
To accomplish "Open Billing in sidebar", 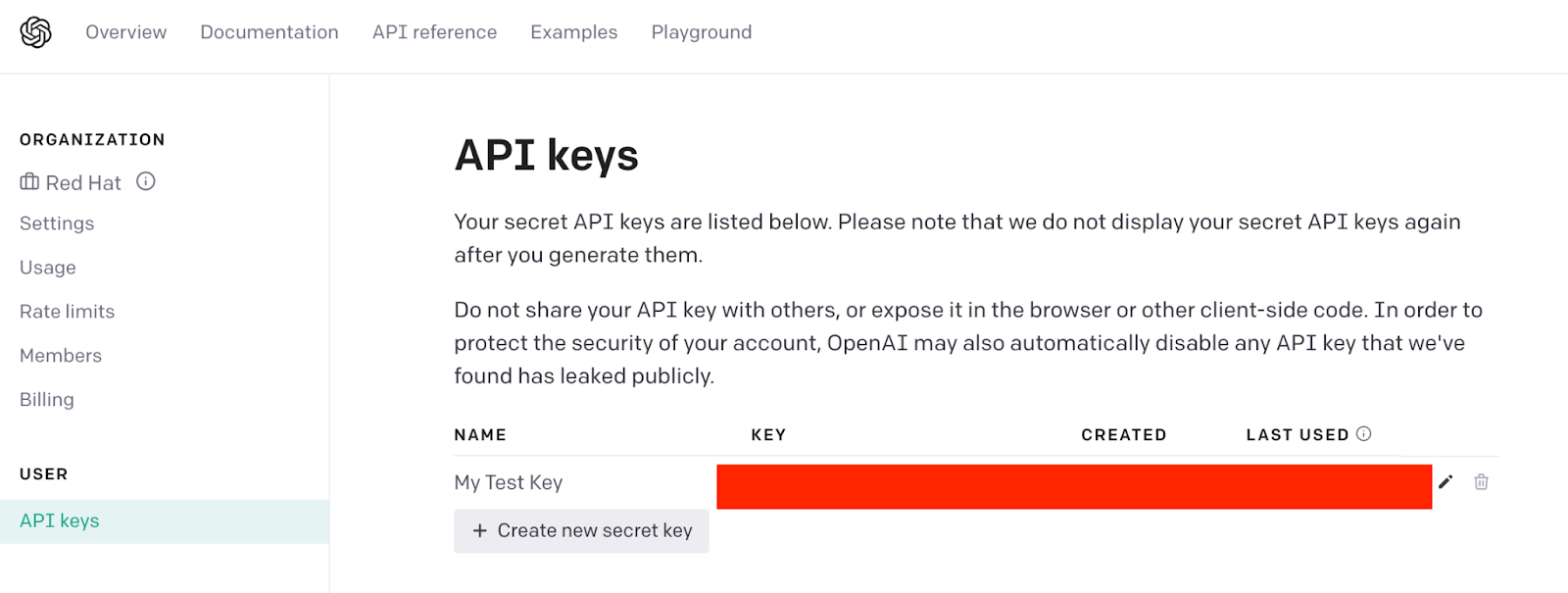I will (x=47, y=400).
